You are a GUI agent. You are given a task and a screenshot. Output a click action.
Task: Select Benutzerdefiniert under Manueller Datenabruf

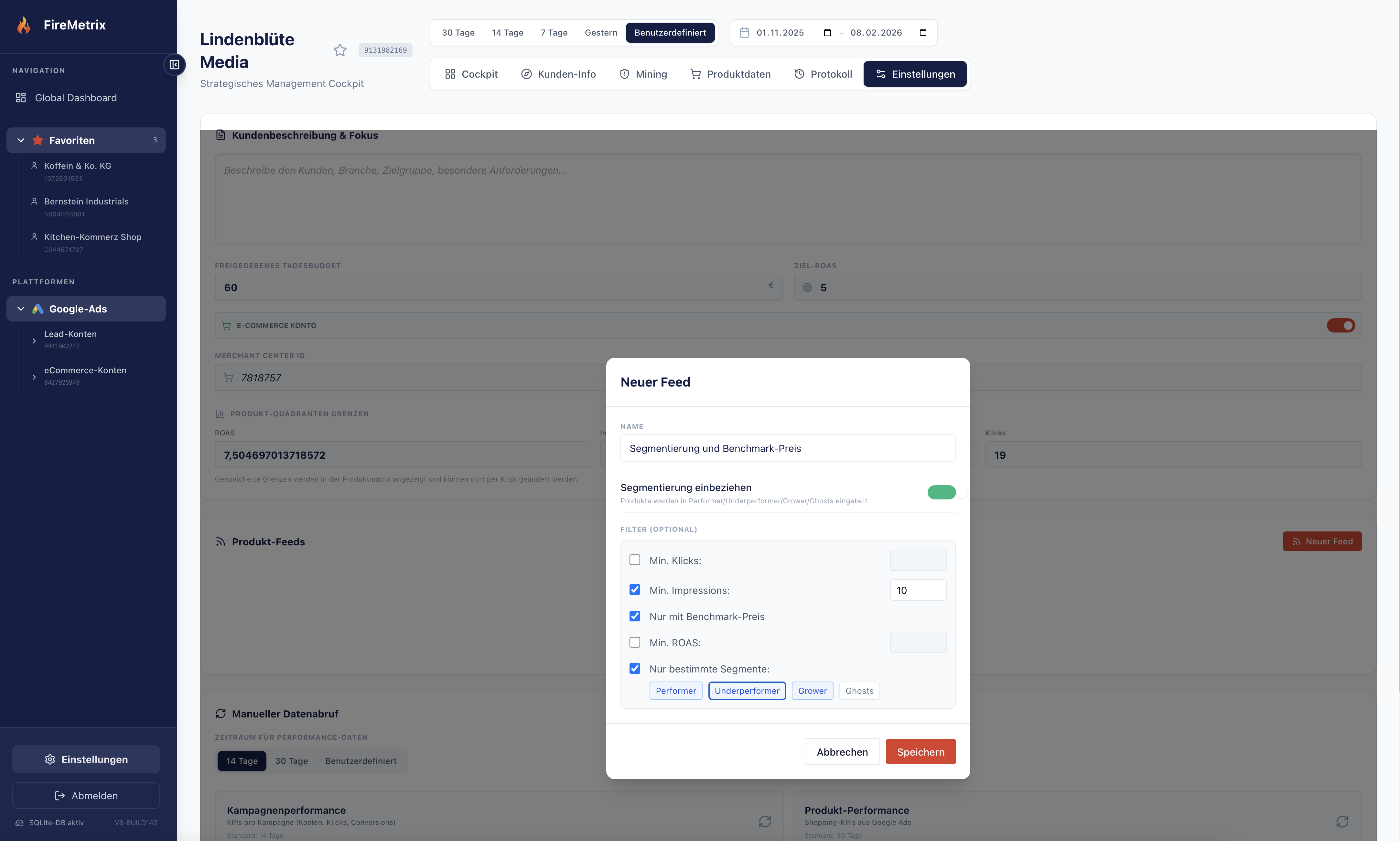coord(361,760)
